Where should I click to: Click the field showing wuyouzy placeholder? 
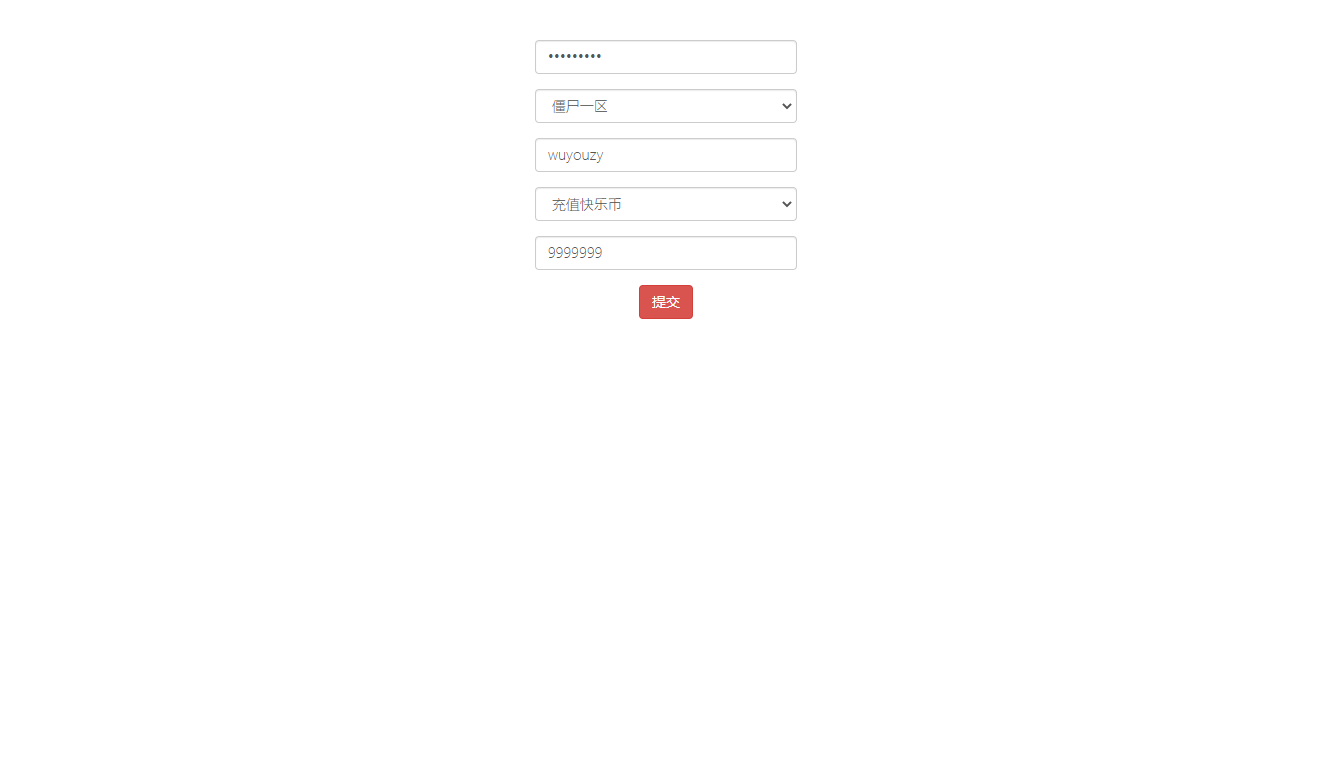666,155
